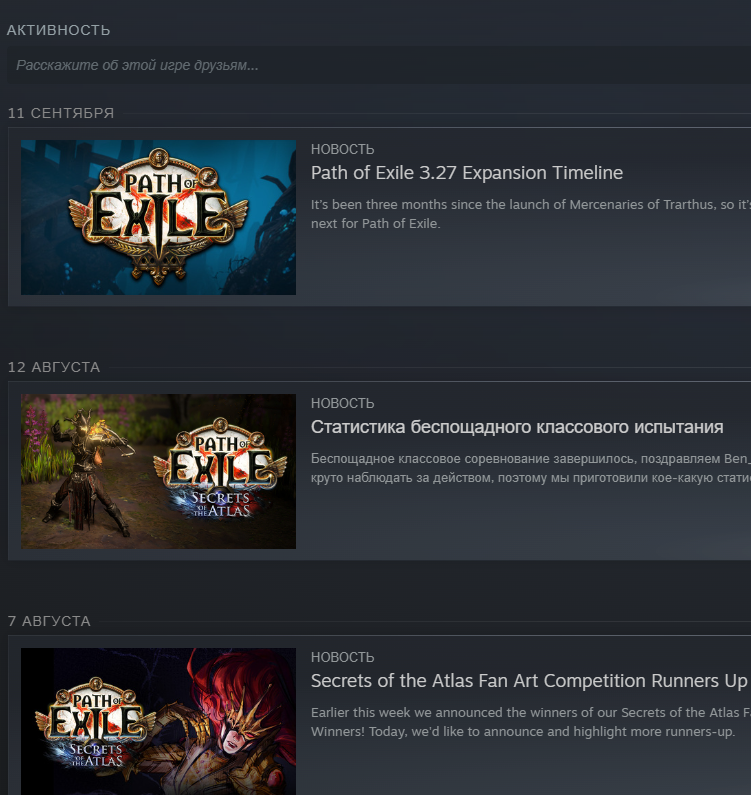Open the 'Статистика беспощадного классового испытания' headline

tap(517, 427)
